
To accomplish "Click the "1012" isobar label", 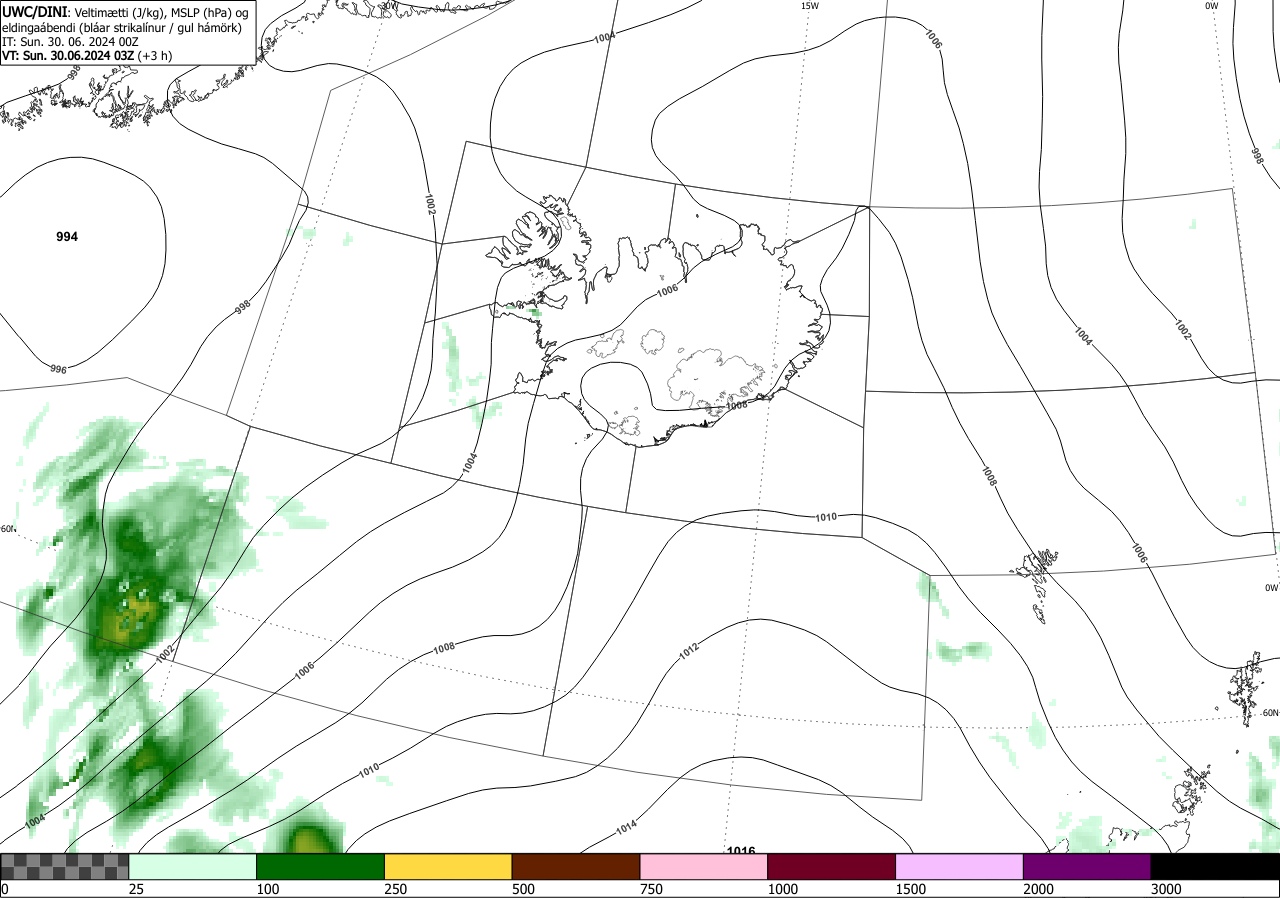I will (x=689, y=652).
